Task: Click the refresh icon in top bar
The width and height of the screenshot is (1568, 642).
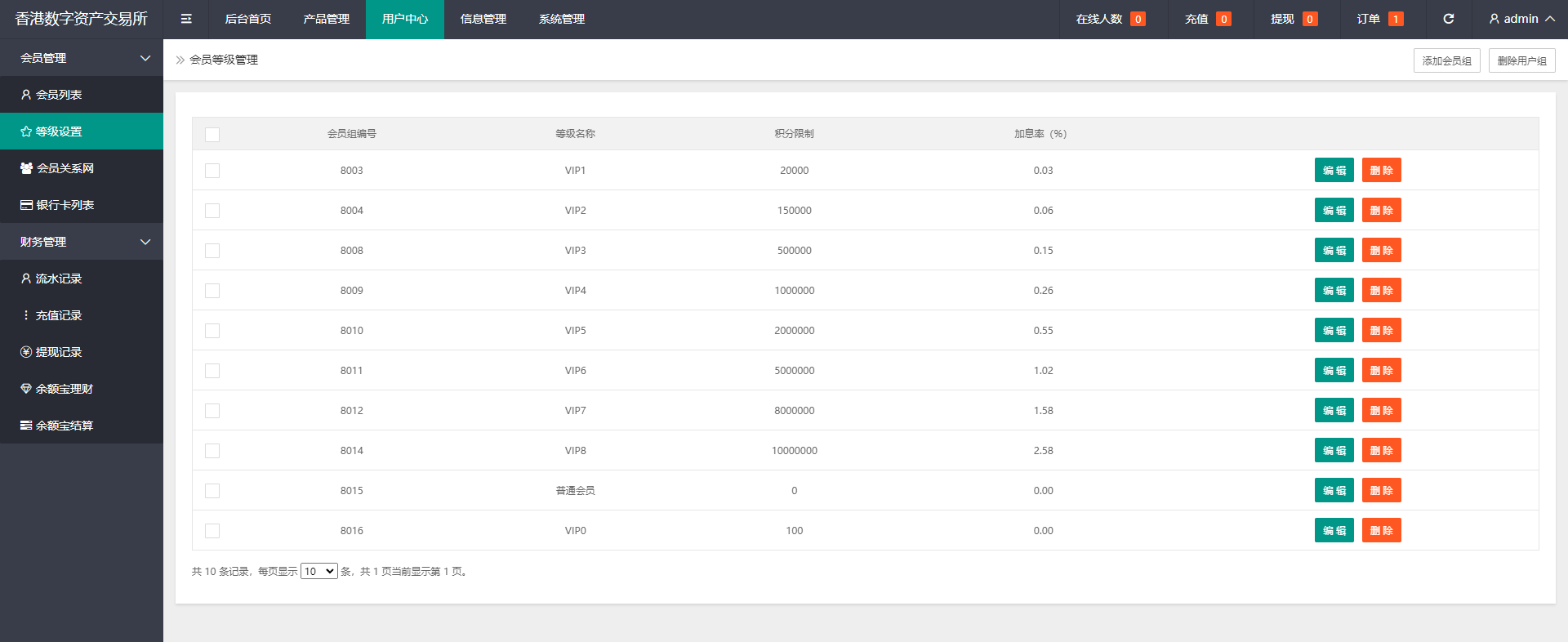Action: coord(1448,19)
